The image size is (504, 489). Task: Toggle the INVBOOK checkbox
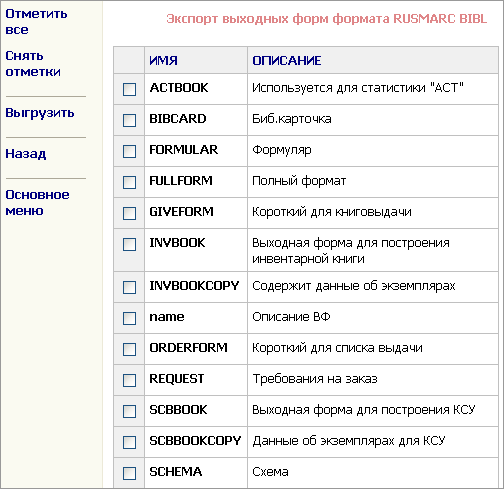[x=129, y=244]
